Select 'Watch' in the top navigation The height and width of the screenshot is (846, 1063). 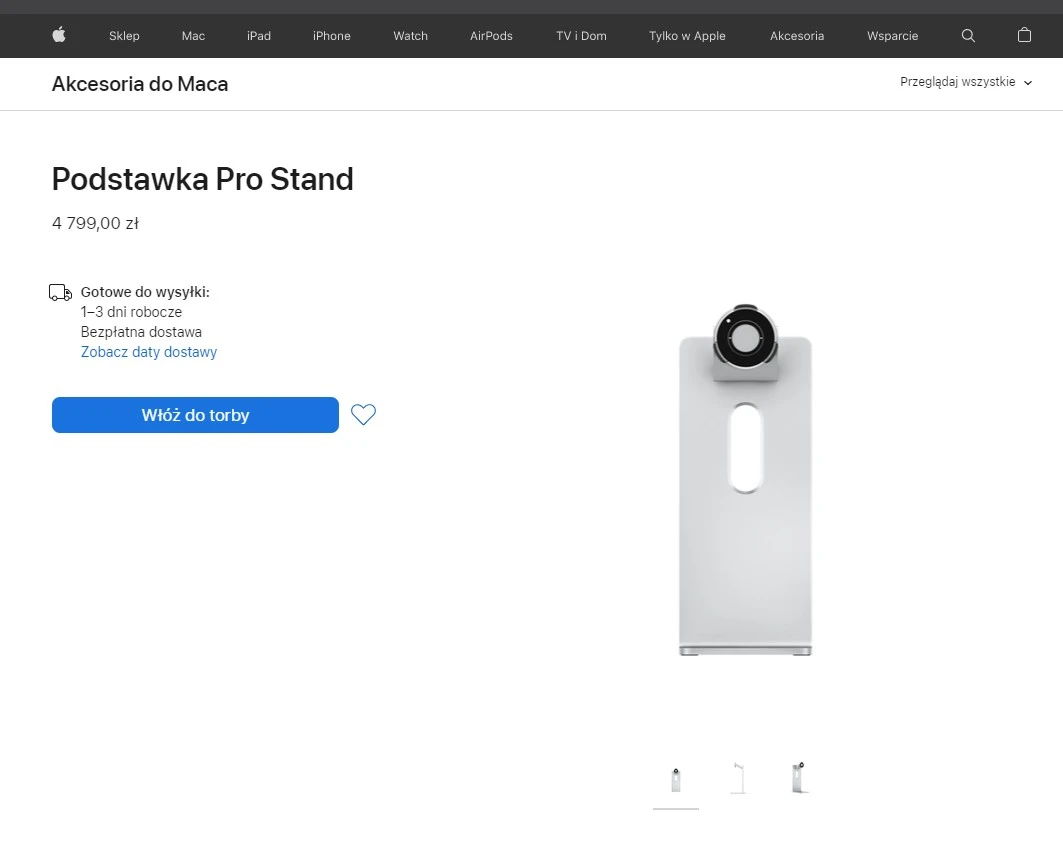(x=410, y=35)
